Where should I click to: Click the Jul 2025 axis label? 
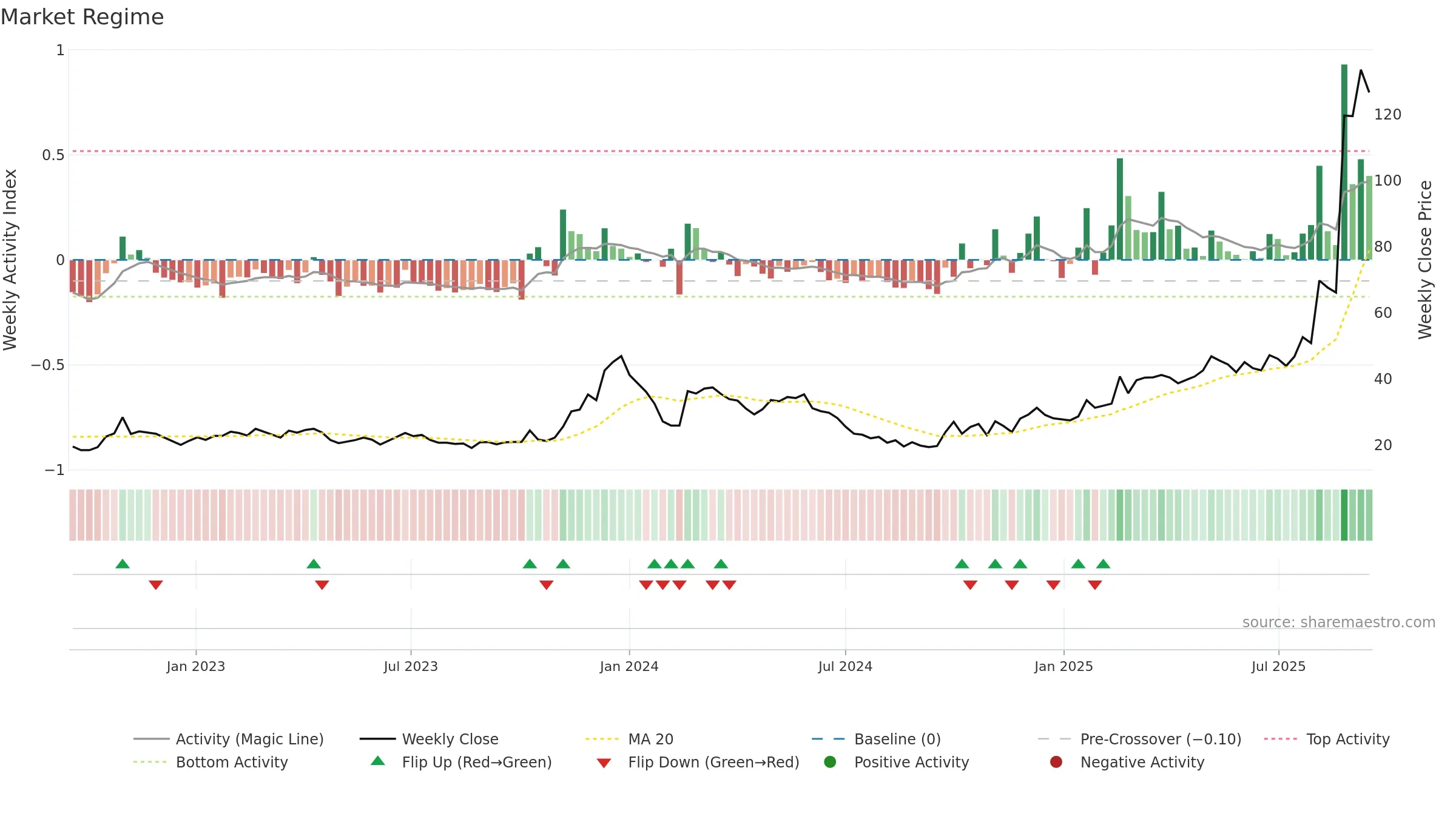[x=1278, y=666]
